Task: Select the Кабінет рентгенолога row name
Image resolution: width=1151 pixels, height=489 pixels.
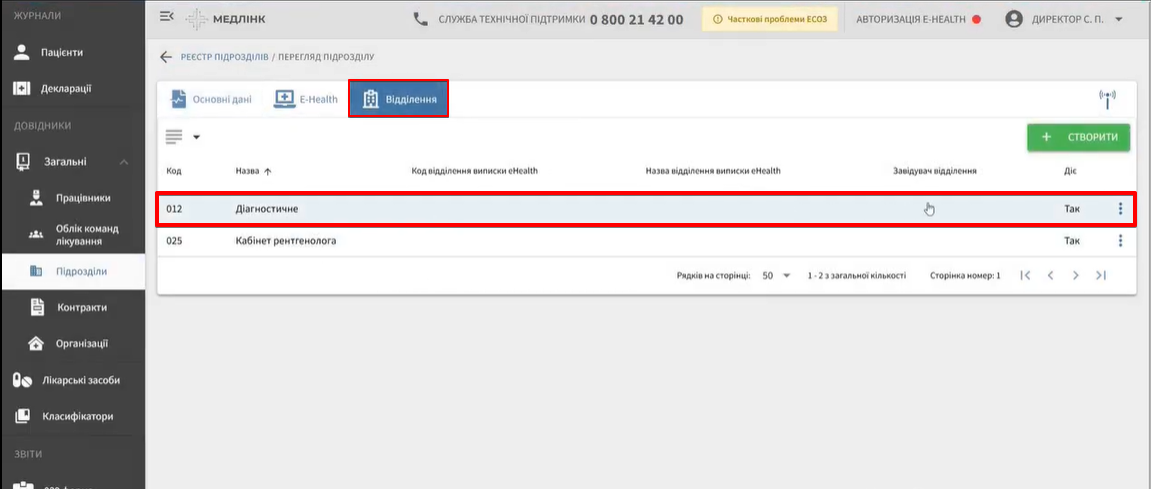Action: click(x=286, y=240)
